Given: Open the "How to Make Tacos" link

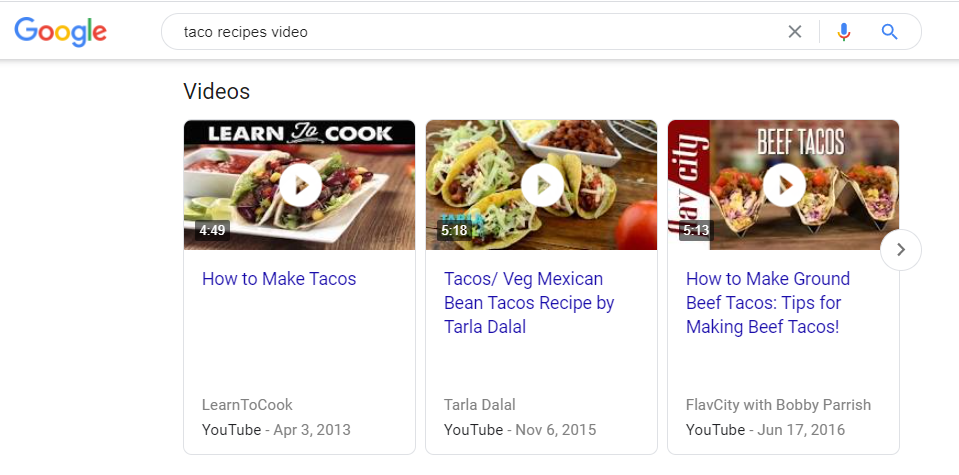Looking at the screenshot, I should coord(279,279).
